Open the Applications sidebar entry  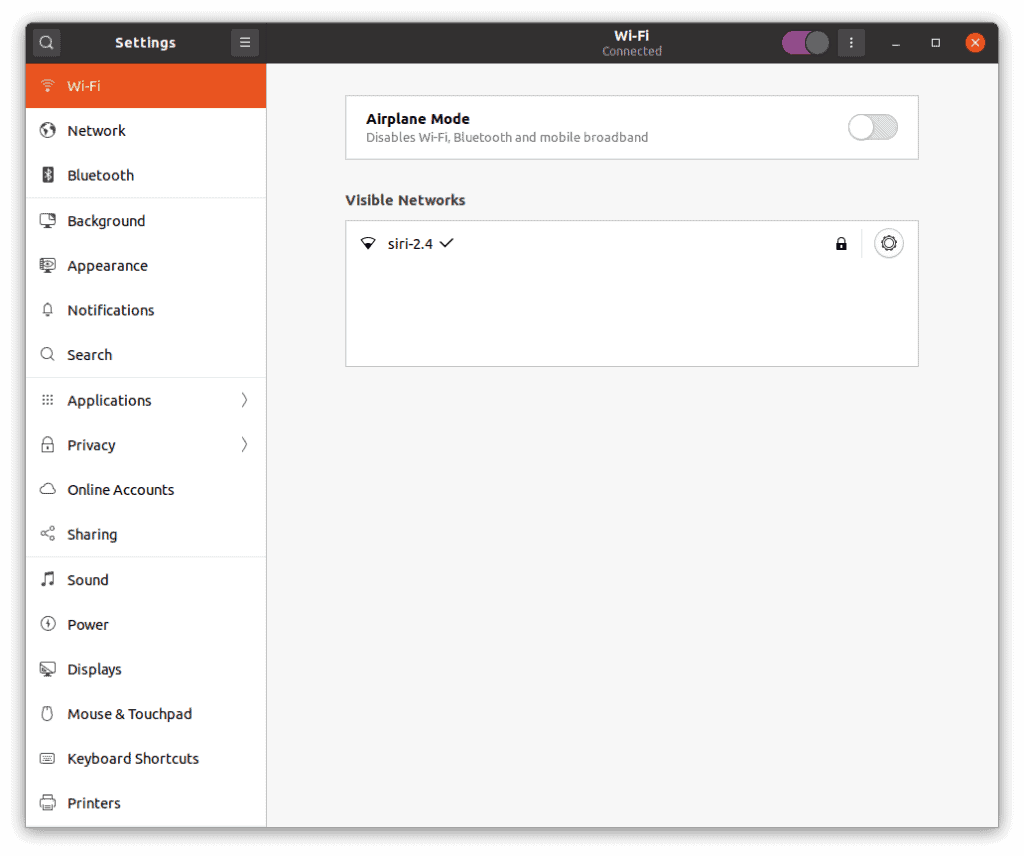(146, 400)
